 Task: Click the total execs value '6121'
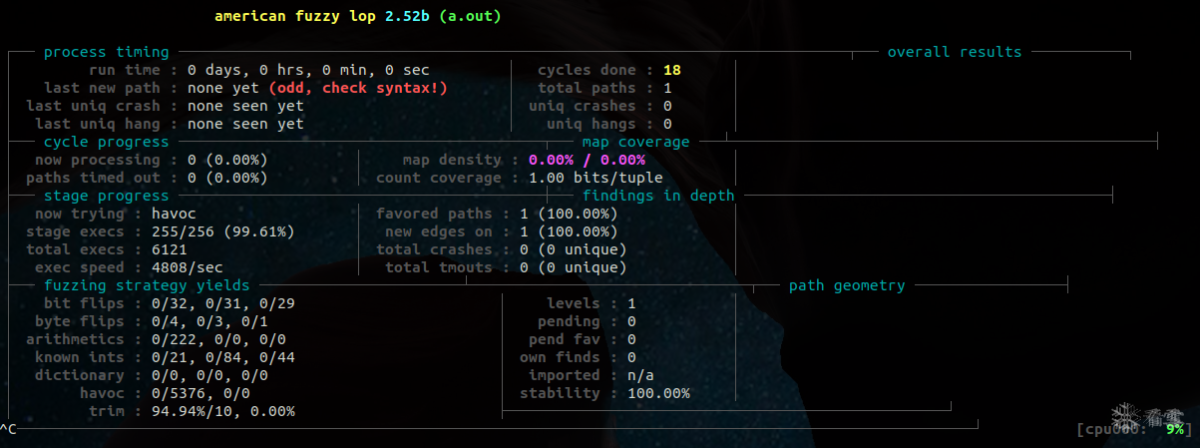coord(169,250)
